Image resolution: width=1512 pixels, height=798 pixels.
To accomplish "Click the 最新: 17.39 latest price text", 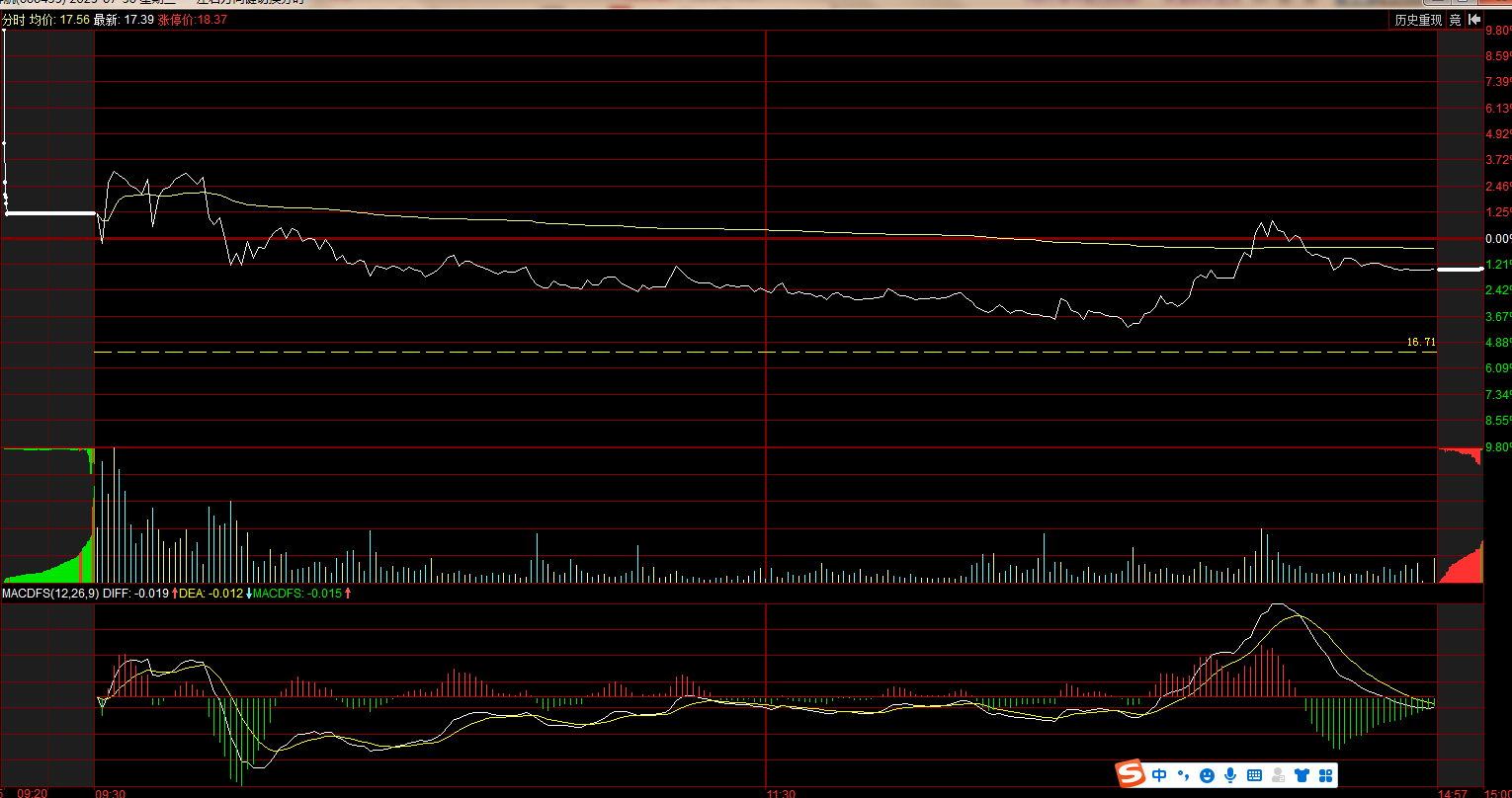I will click(124, 20).
